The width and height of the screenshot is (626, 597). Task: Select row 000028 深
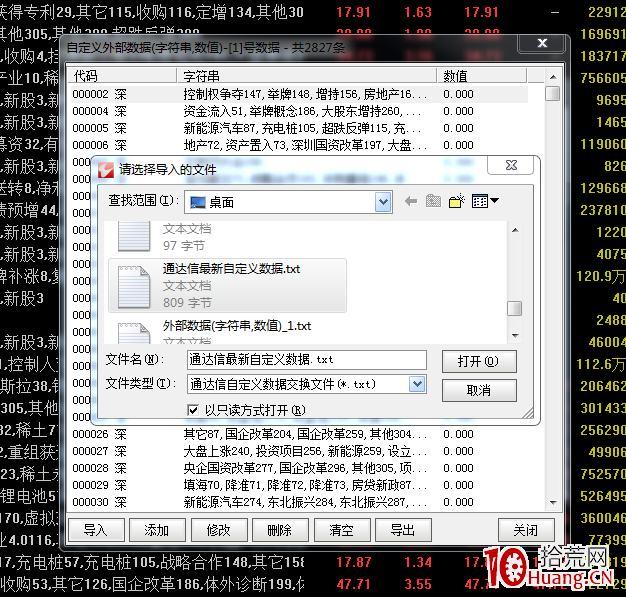[299, 468]
